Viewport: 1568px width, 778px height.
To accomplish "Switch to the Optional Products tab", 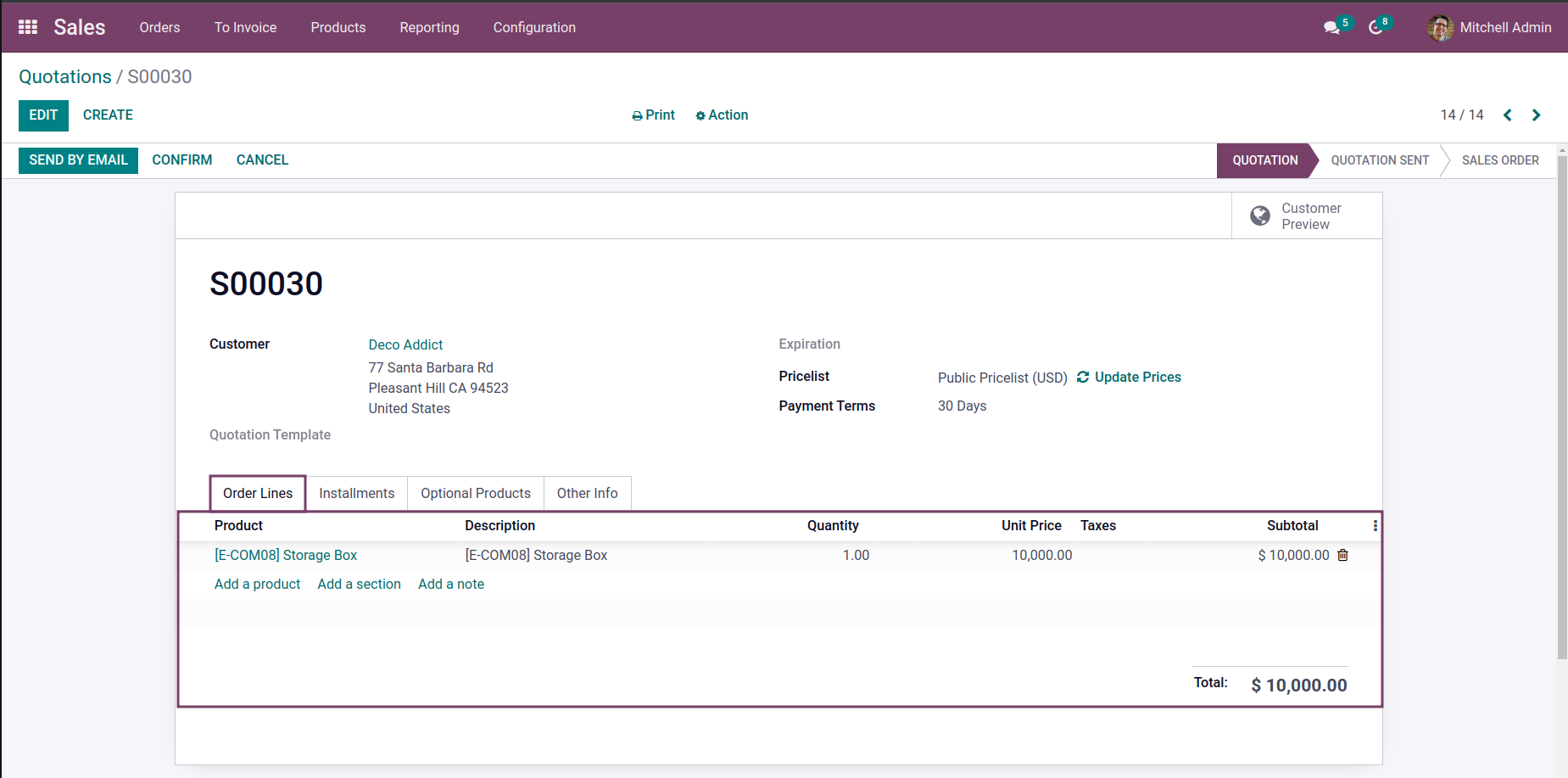I will 475,493.
